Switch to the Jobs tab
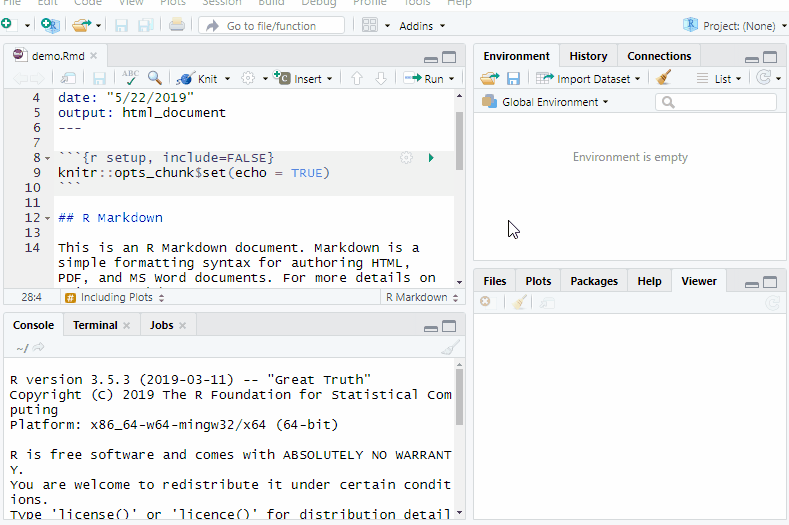The image size is (789, 525). pyautogui.click(x=161, y=325)
